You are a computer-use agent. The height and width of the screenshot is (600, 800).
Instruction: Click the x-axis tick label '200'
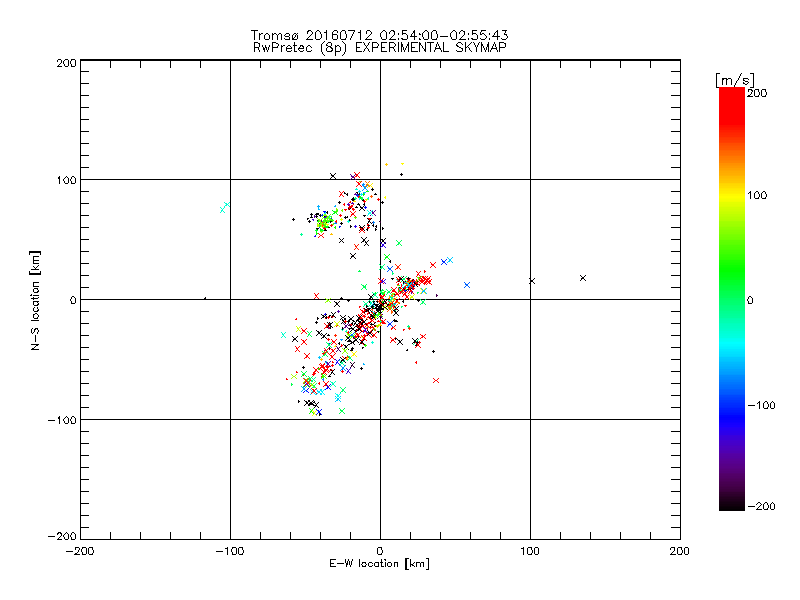[x=680, y=551]
